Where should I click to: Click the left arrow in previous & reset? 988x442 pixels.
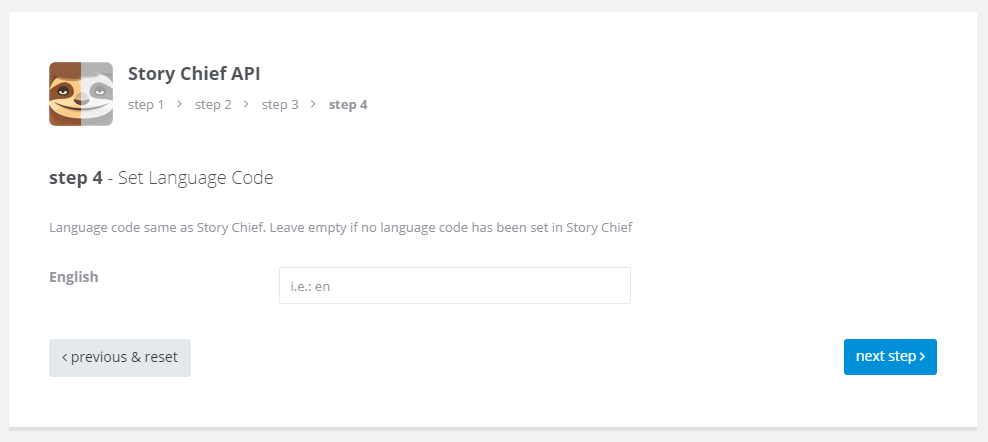pyautogui.click(x=64, y=358)
